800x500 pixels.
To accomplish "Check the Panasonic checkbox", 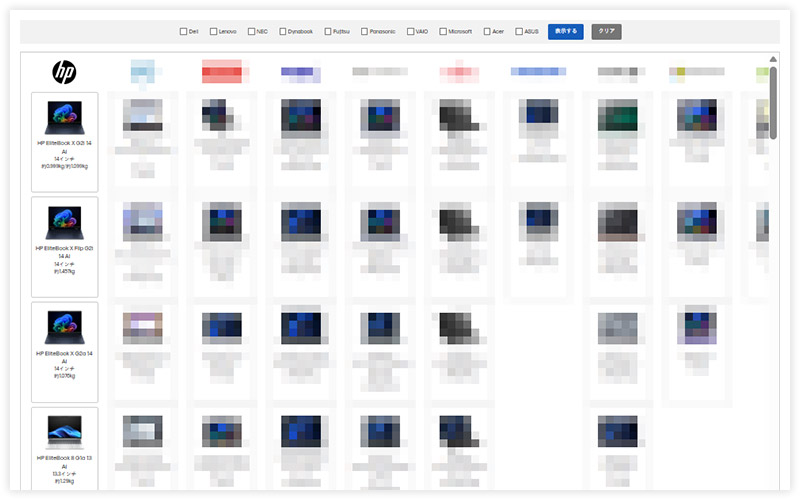I will click(x=364, y=32).
